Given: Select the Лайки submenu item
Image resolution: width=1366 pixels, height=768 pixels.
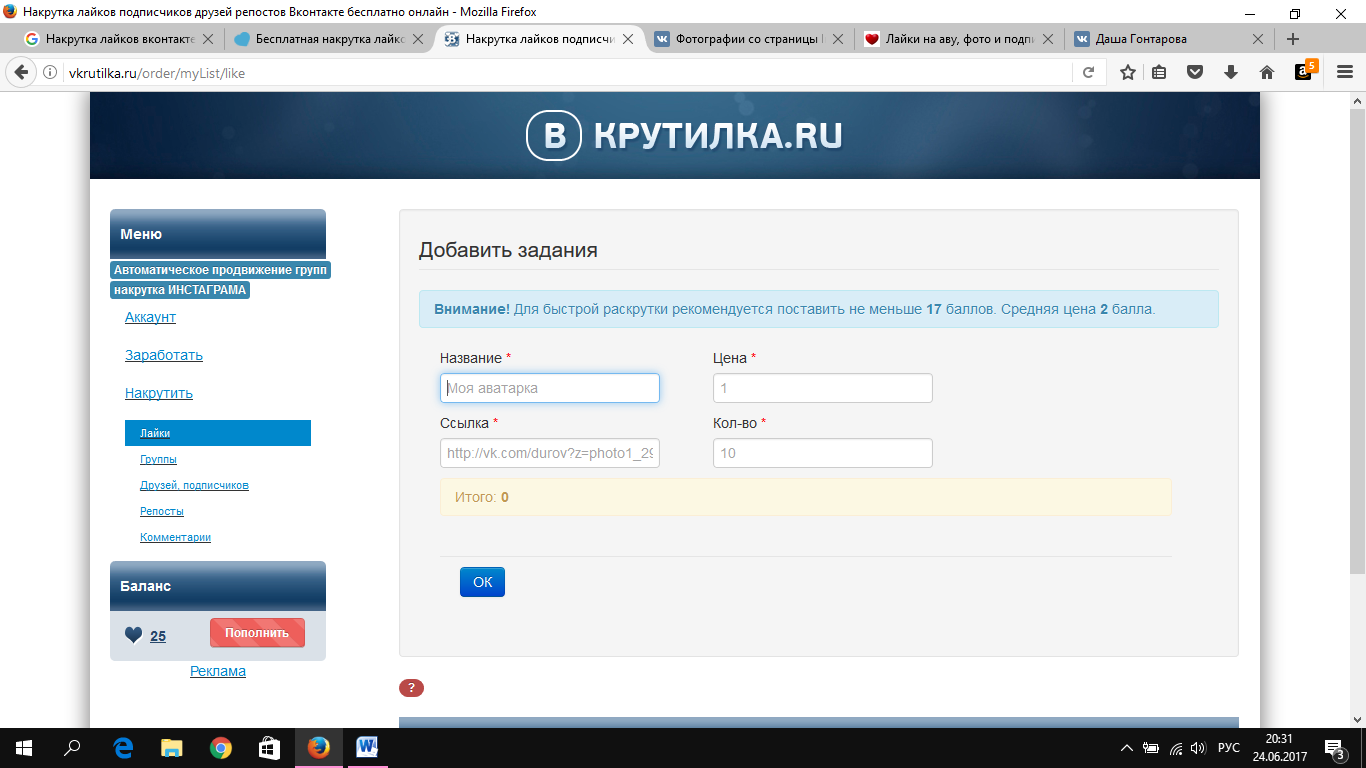Looking at the screenshot, I should tap(218, 433).
